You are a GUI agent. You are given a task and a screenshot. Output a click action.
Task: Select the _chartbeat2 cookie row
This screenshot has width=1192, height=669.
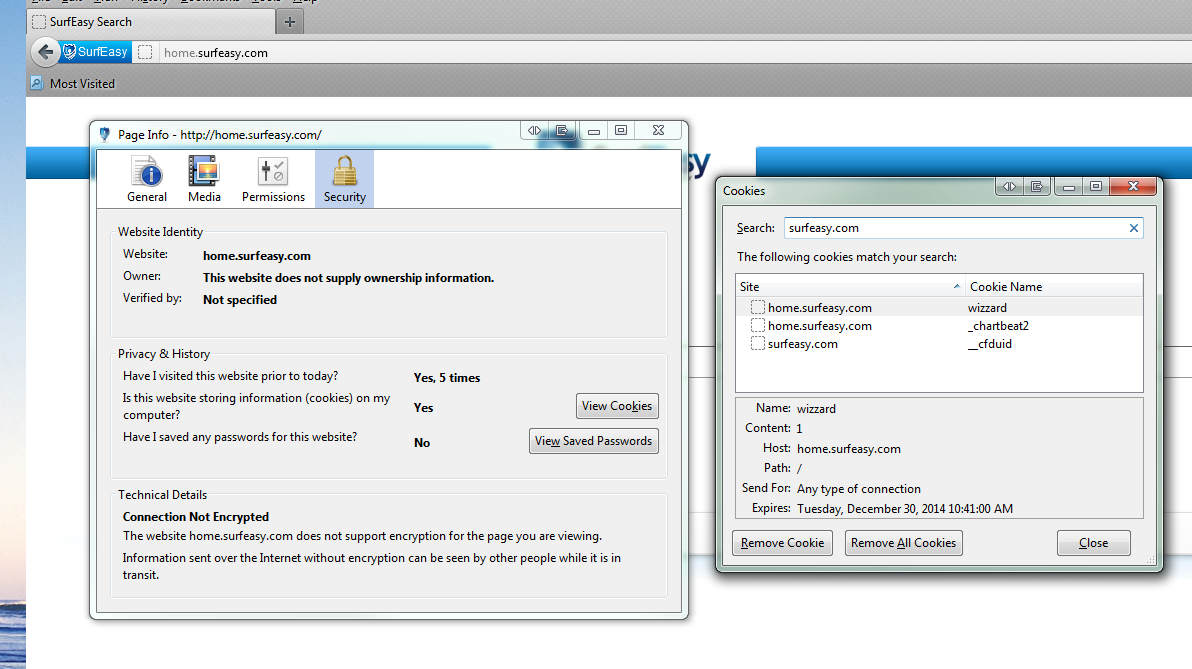pos(939,325)
